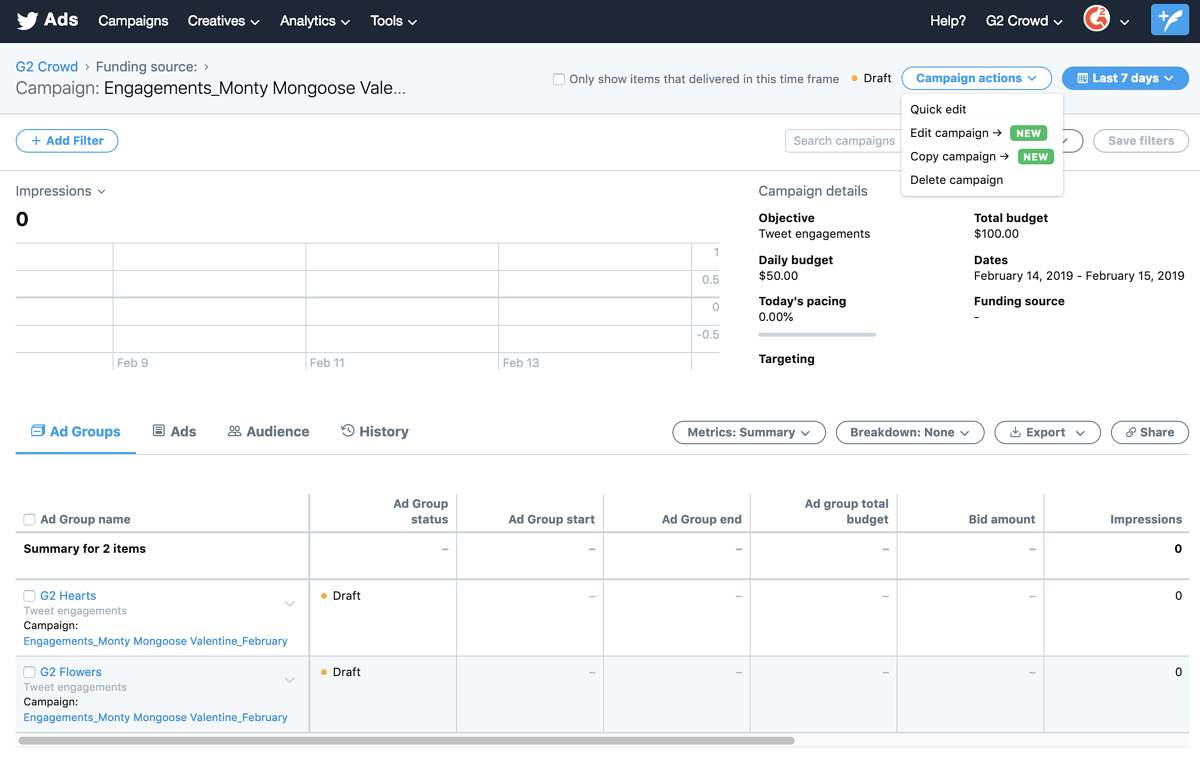Click the Audience people icon
Image resolution: width=1200 pixels, height=771 pixels.
tap(234, 431)
